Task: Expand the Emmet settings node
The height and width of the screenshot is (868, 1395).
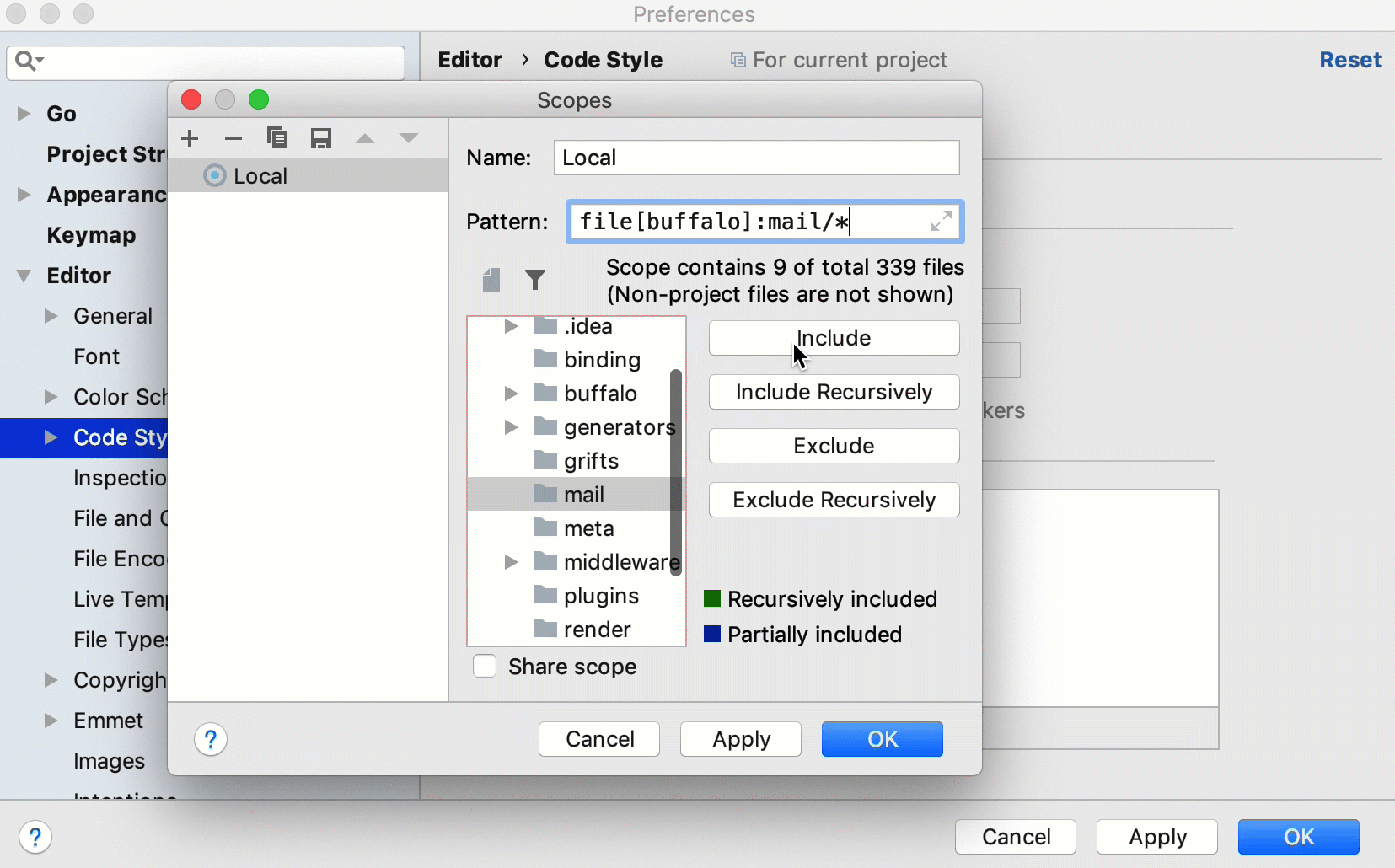Action: tap(51, 721)
